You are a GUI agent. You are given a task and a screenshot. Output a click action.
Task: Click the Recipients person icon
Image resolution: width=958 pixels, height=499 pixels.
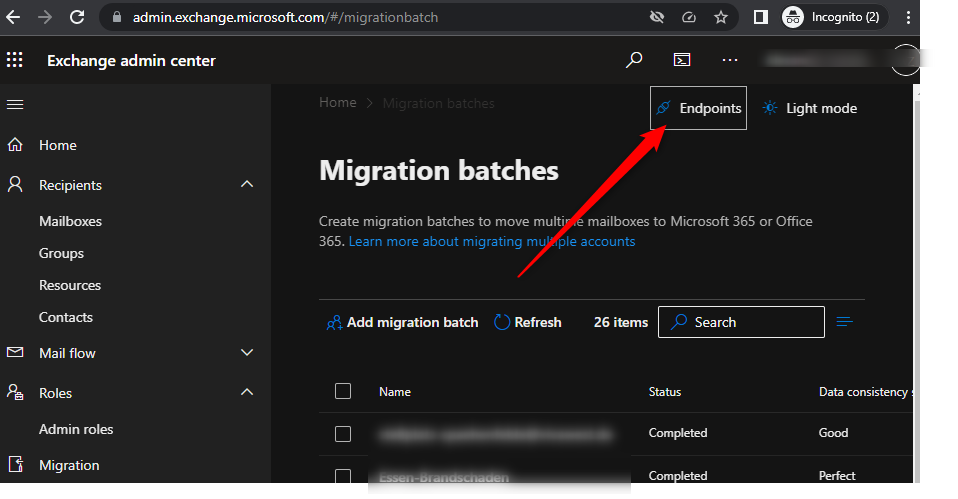point(15,184)
